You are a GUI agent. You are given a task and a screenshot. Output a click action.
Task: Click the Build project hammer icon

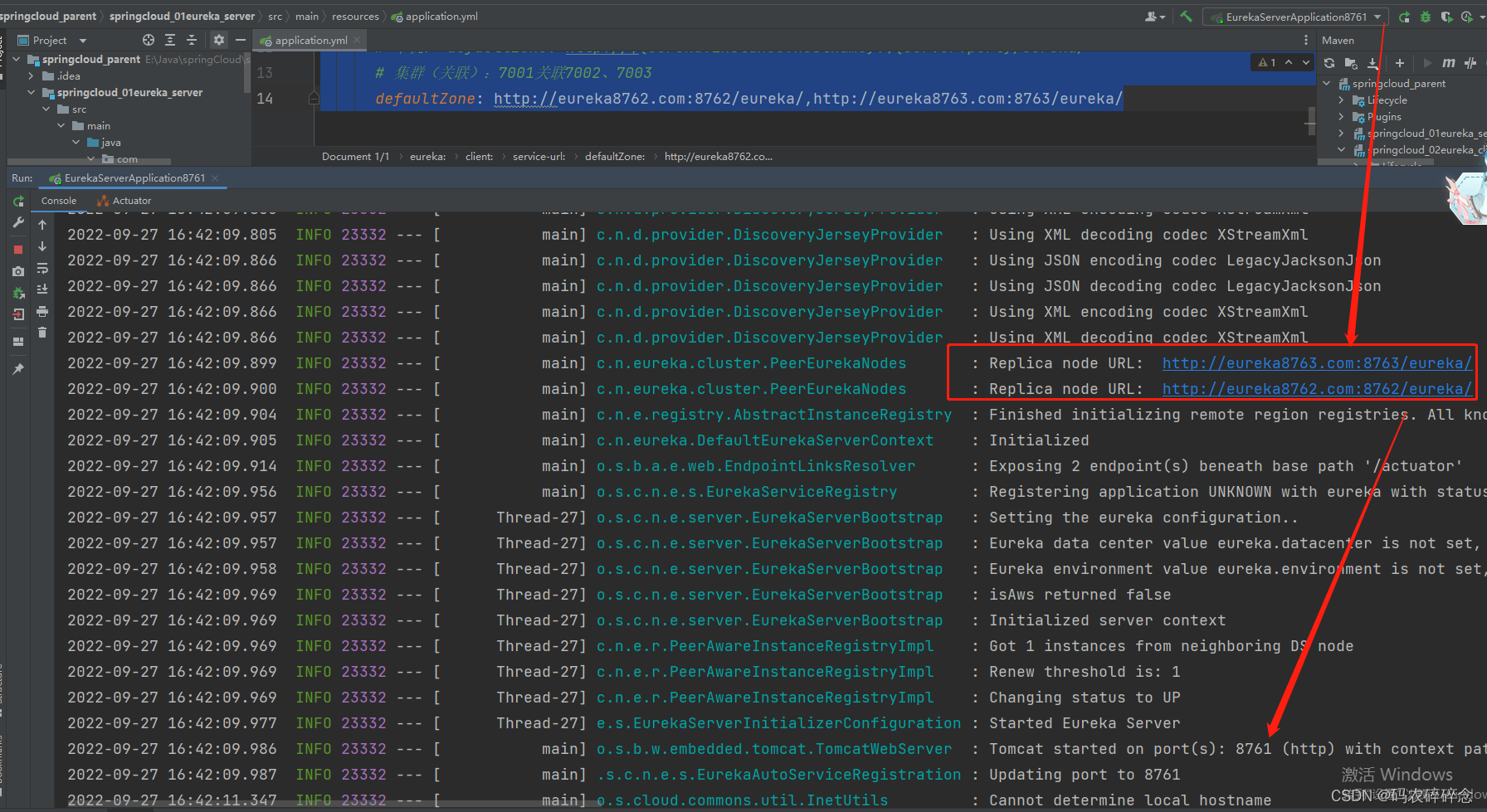point(1186,17)
